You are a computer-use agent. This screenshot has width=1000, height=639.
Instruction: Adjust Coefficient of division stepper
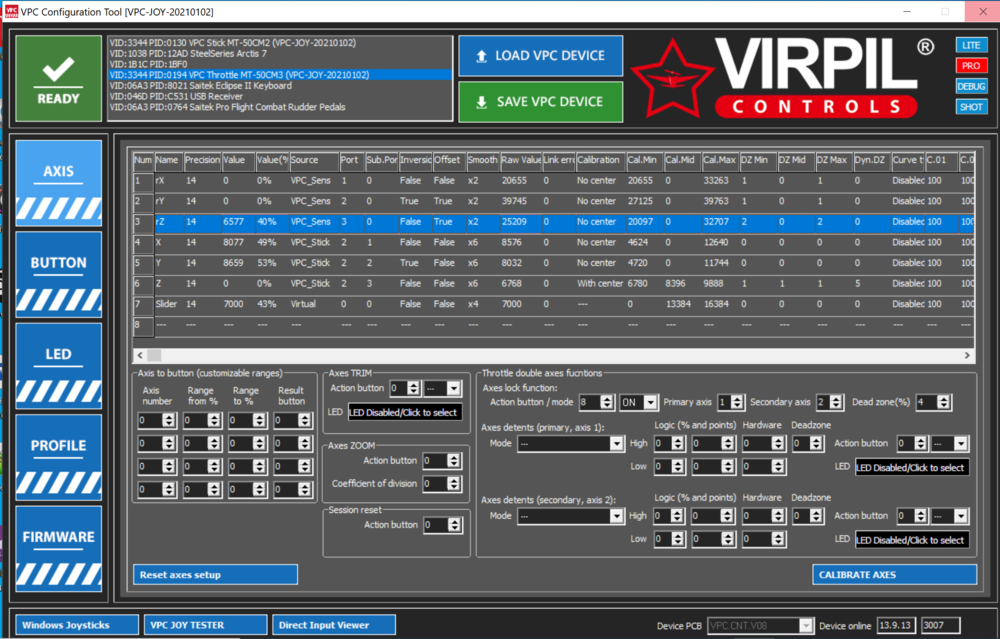pos(453,484)
